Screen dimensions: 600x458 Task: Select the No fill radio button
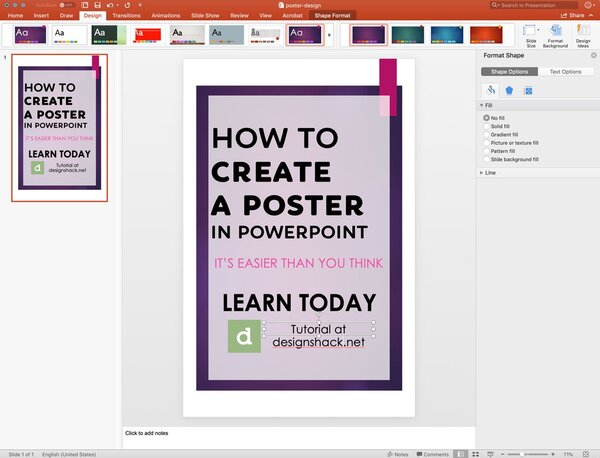point(486,118)
